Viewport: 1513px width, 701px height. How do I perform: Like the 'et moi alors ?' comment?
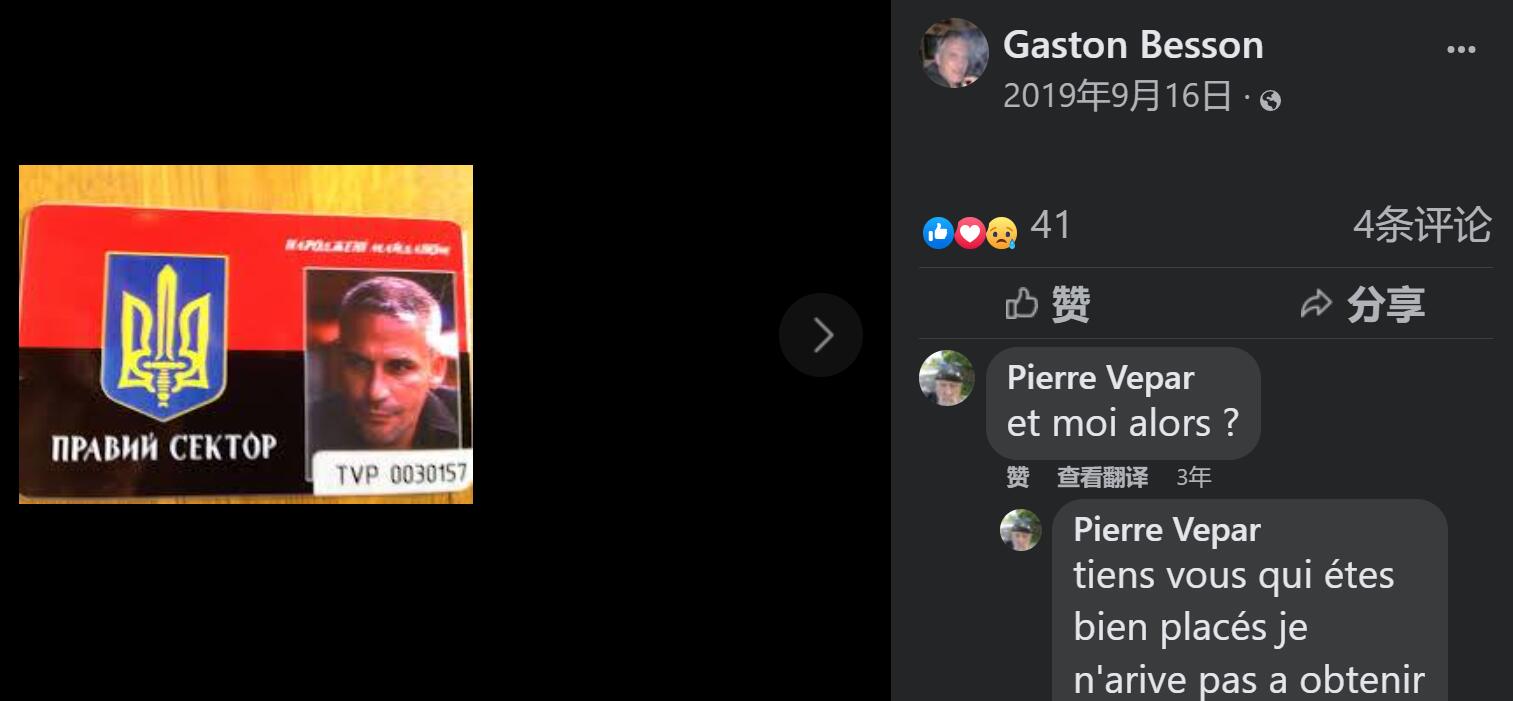coord(1018,478)
